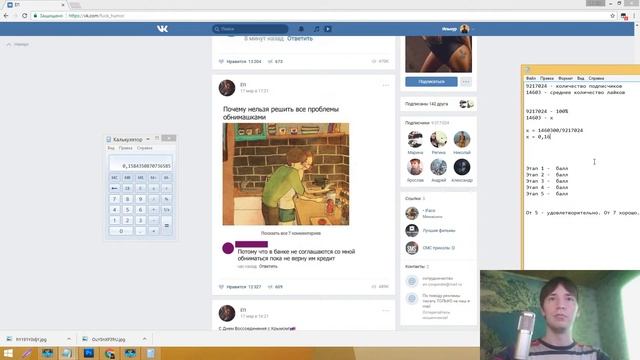Open Windows Start button
The width and height of the screenshot is (640, 360).
[x=8, y=353]
